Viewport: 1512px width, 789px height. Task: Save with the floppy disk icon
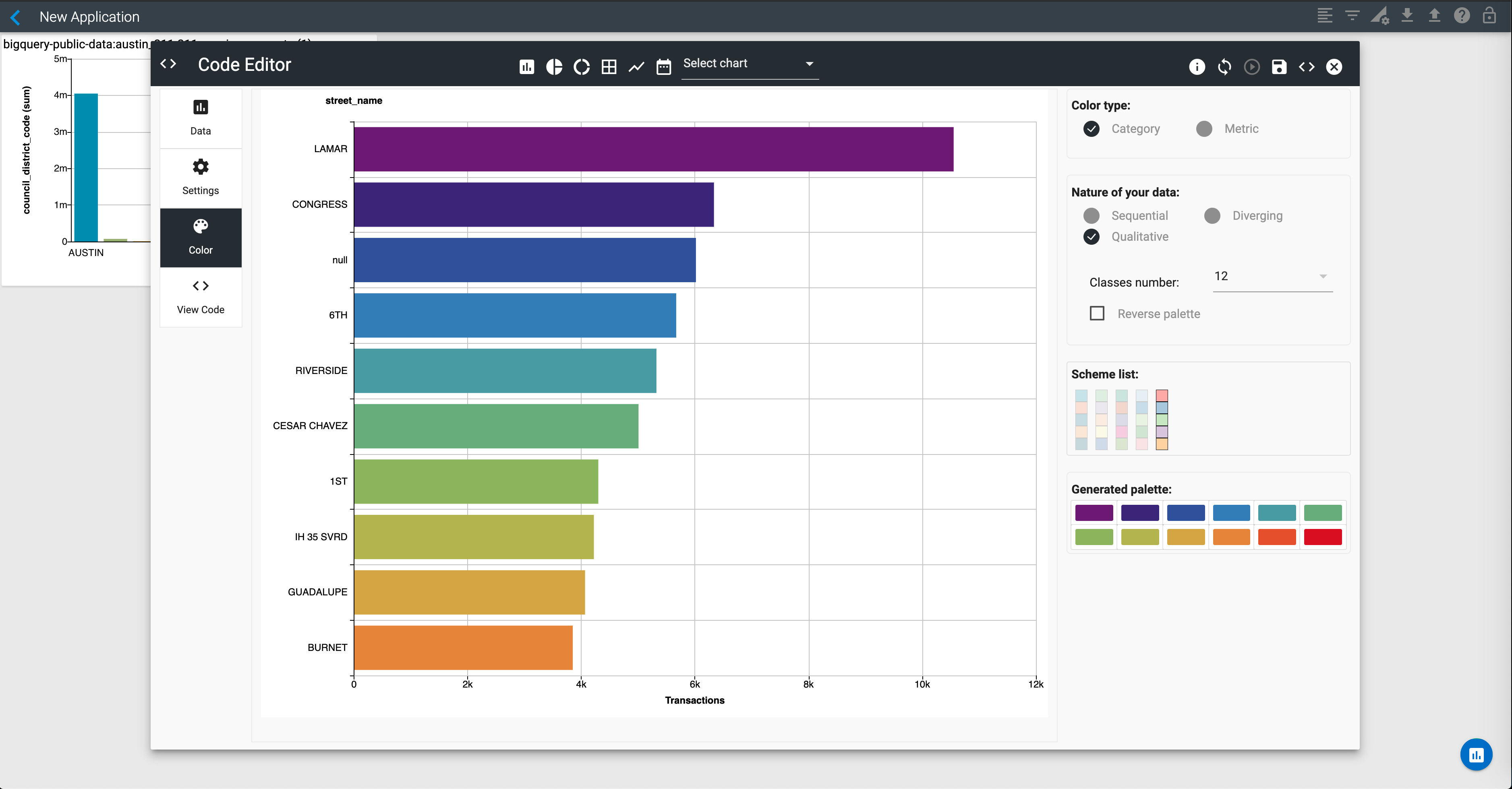[x=1279, y=67]
